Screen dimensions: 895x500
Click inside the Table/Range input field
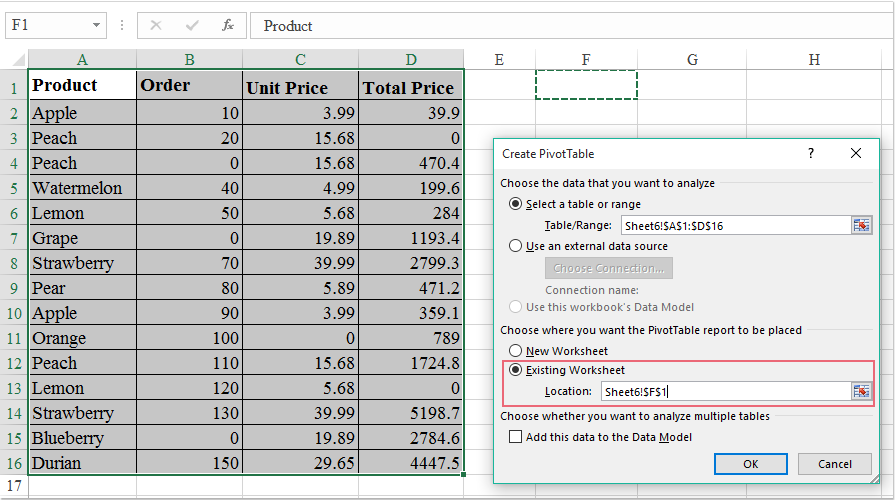click(x=735, y=225)
